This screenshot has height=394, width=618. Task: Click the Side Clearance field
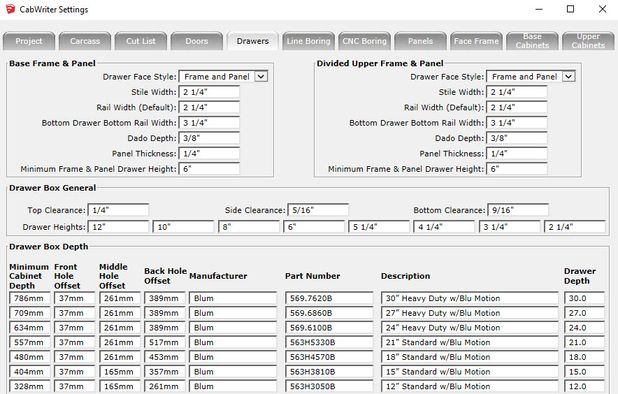[318, 210]
